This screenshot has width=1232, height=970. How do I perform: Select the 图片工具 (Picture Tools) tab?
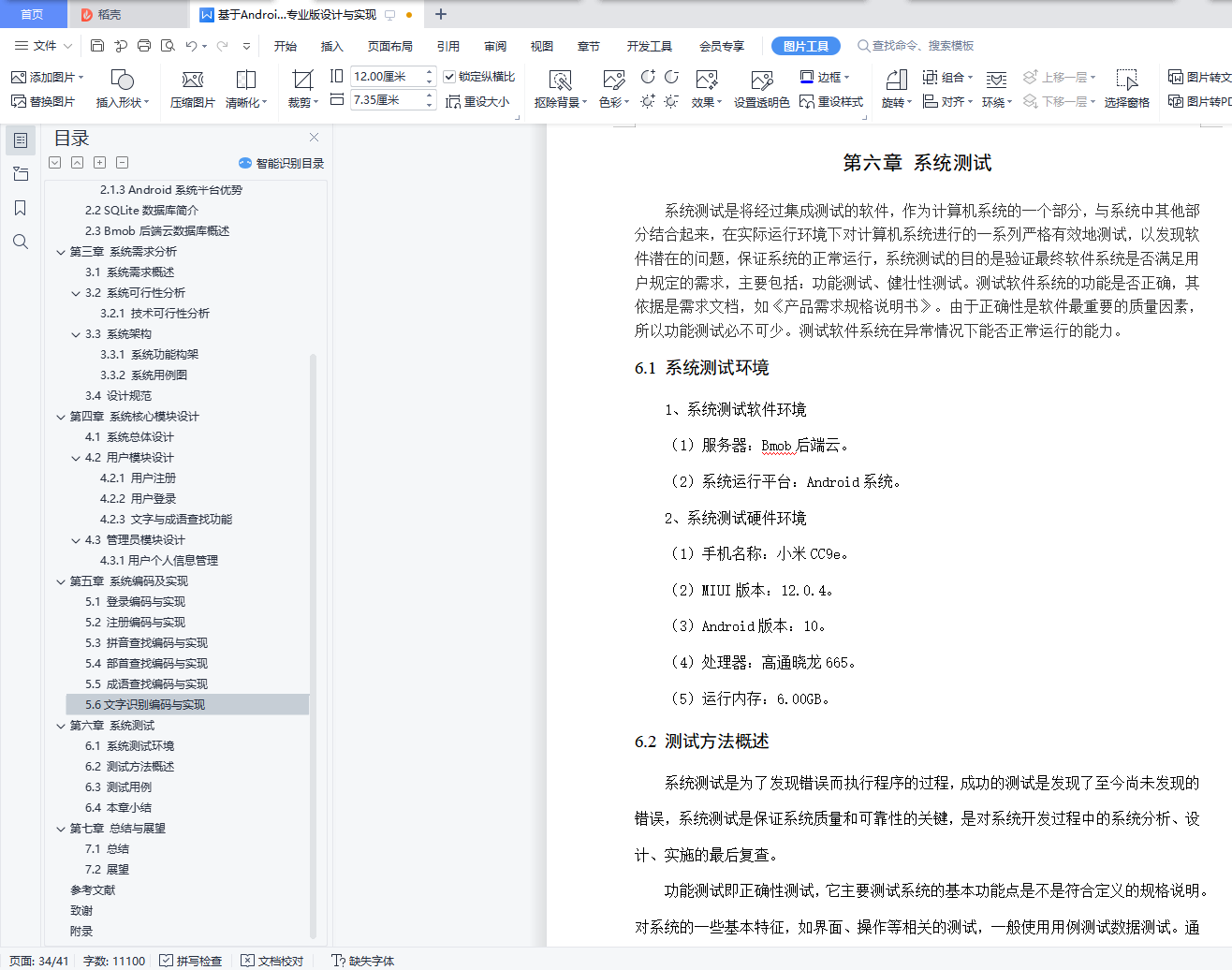(x=806, y=46)
